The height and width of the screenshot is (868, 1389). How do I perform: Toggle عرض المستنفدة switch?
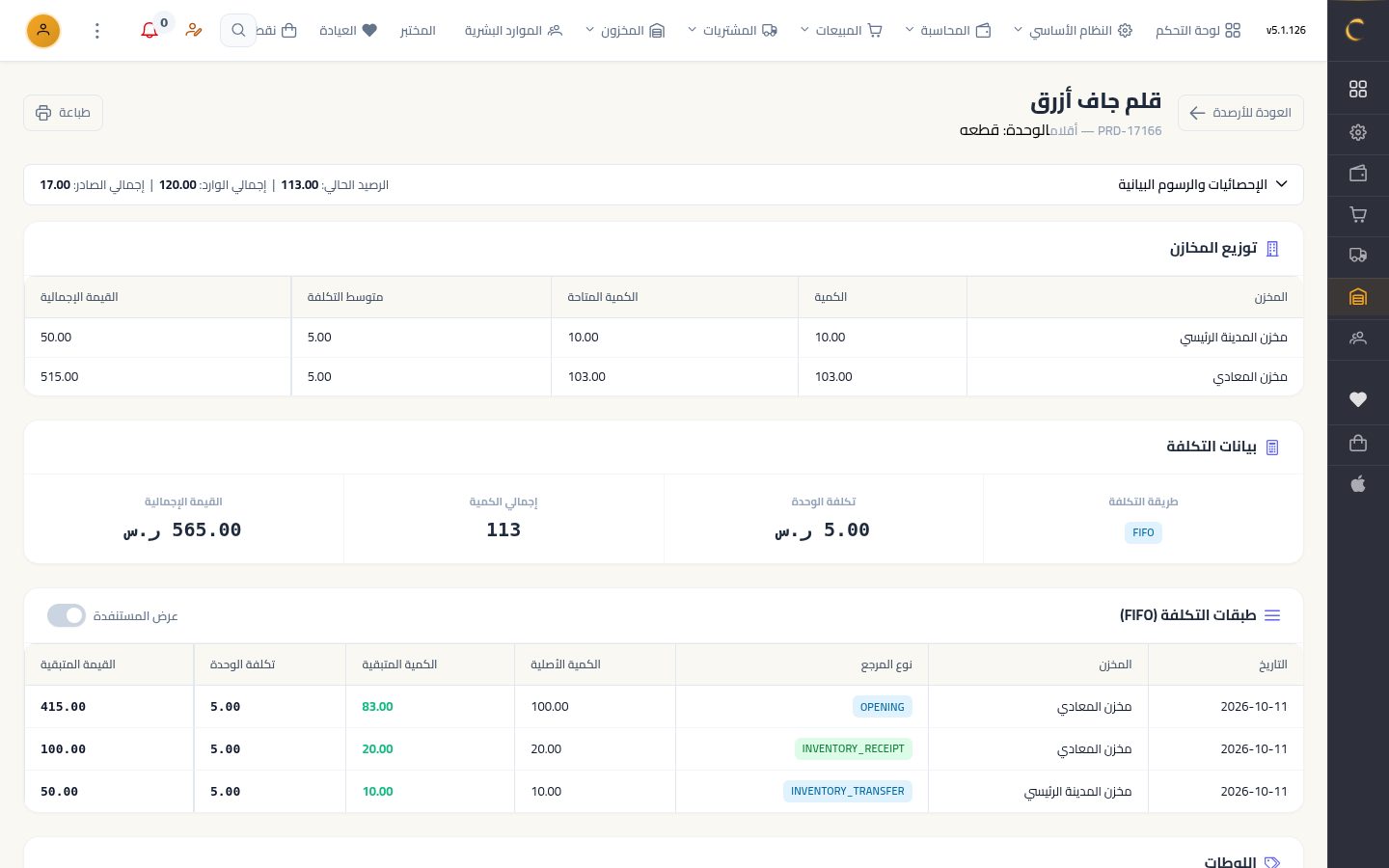67,615
